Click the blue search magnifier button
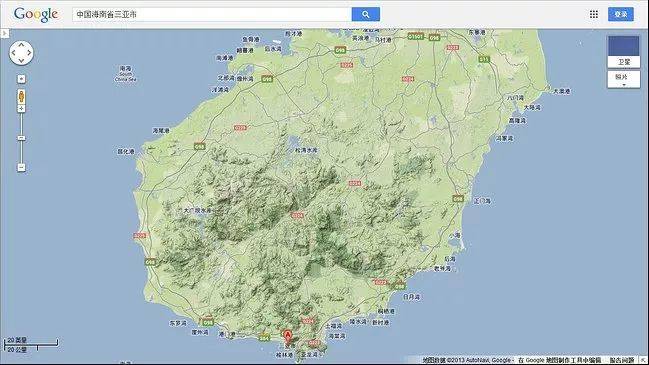This screenshot has height=365, width=649. click(x=365, y=14)
